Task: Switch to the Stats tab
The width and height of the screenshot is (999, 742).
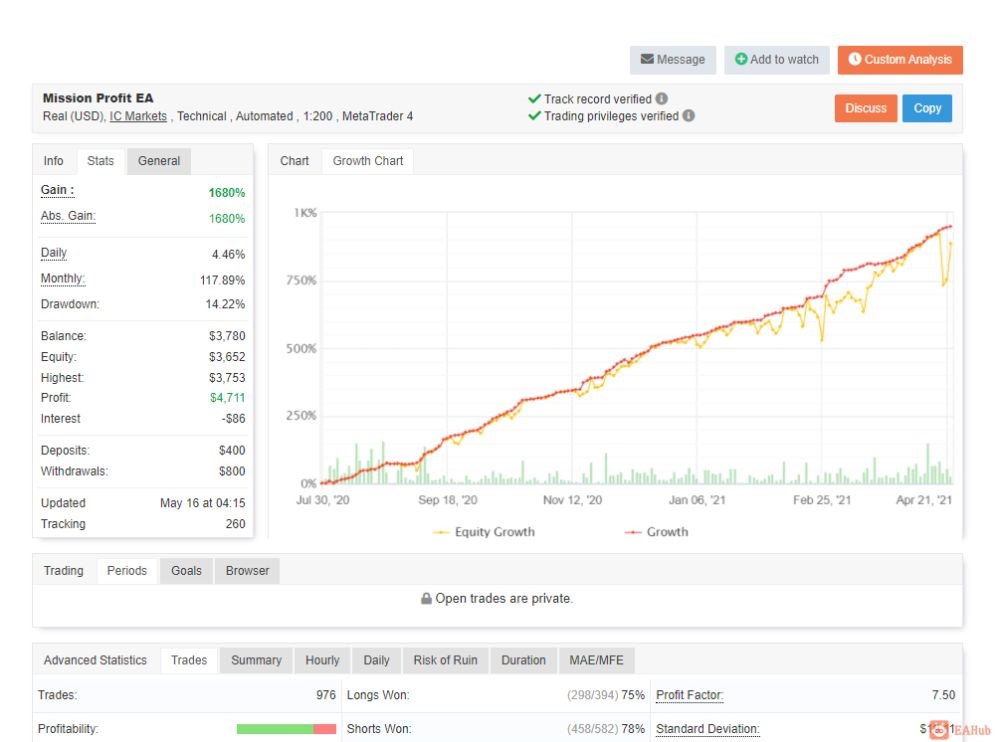Action: pyautogui.click(x=101, y=161)
